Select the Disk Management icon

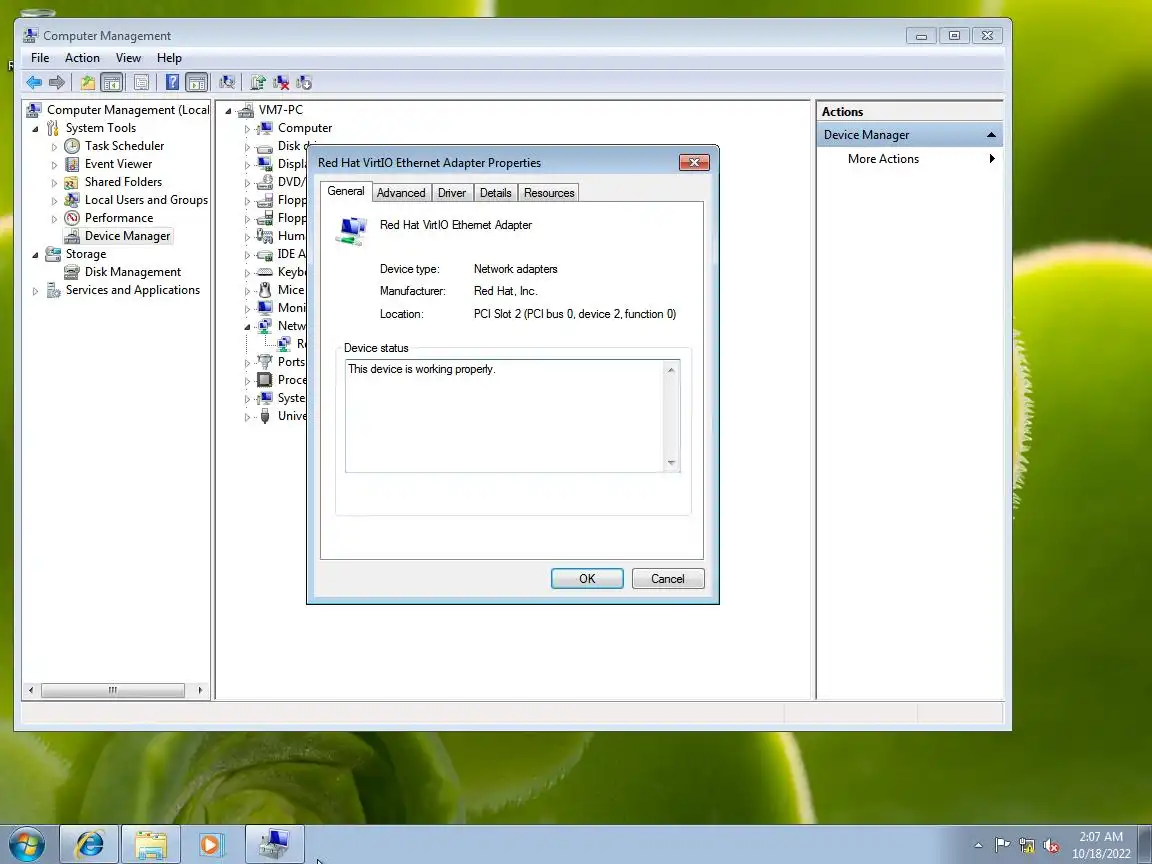click(x=72, y=272)
